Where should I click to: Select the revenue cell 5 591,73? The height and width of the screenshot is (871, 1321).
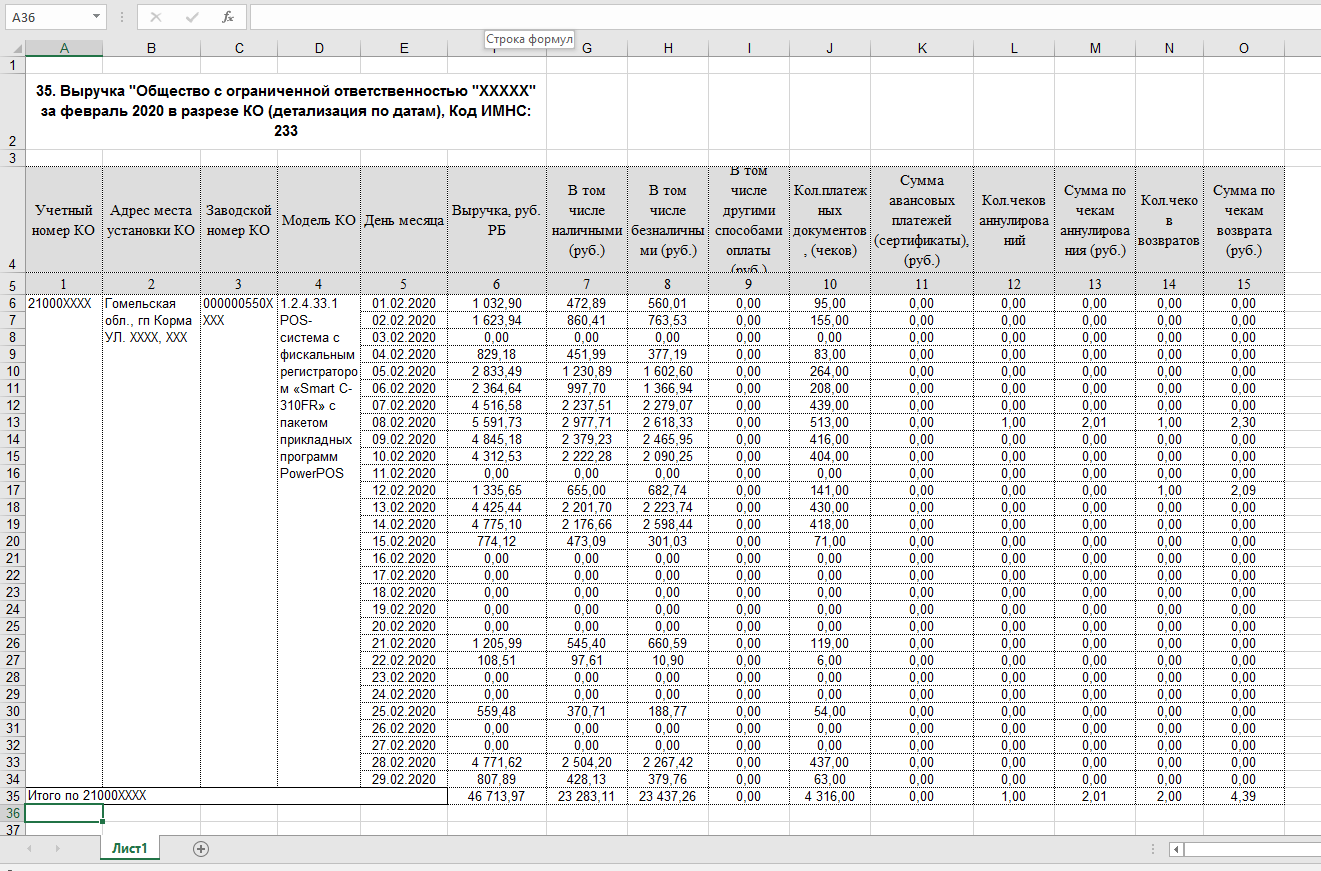pyautogui.click(x=497, y=422)
